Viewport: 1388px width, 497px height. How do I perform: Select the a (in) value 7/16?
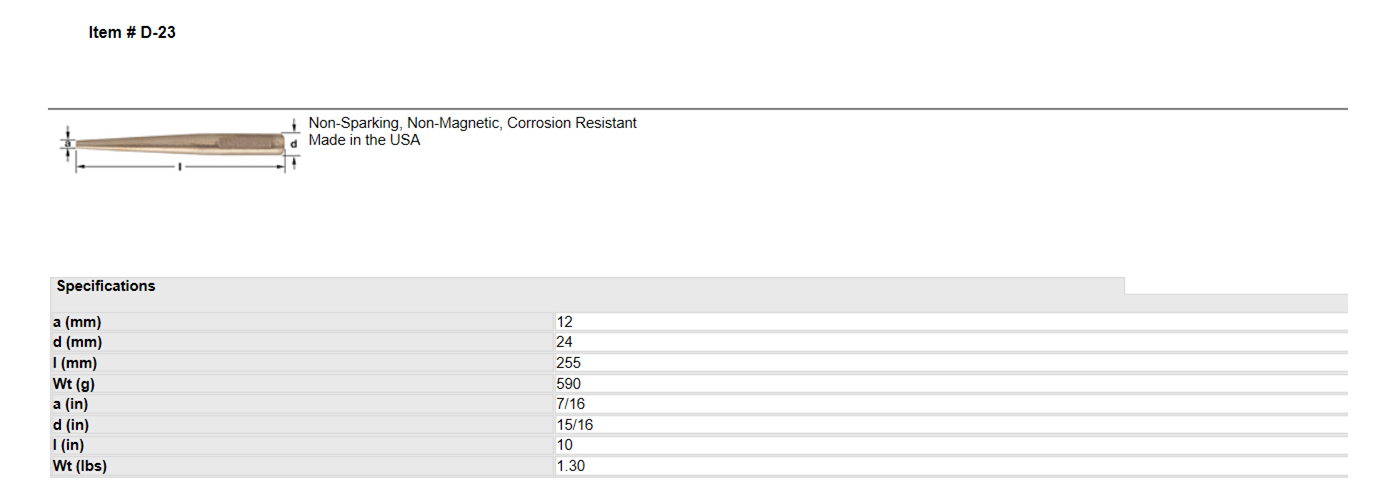pos(571,404)
